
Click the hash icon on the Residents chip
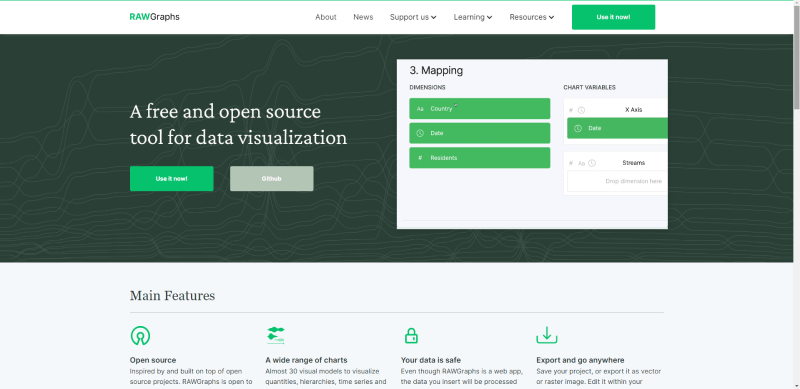(420, 158)
